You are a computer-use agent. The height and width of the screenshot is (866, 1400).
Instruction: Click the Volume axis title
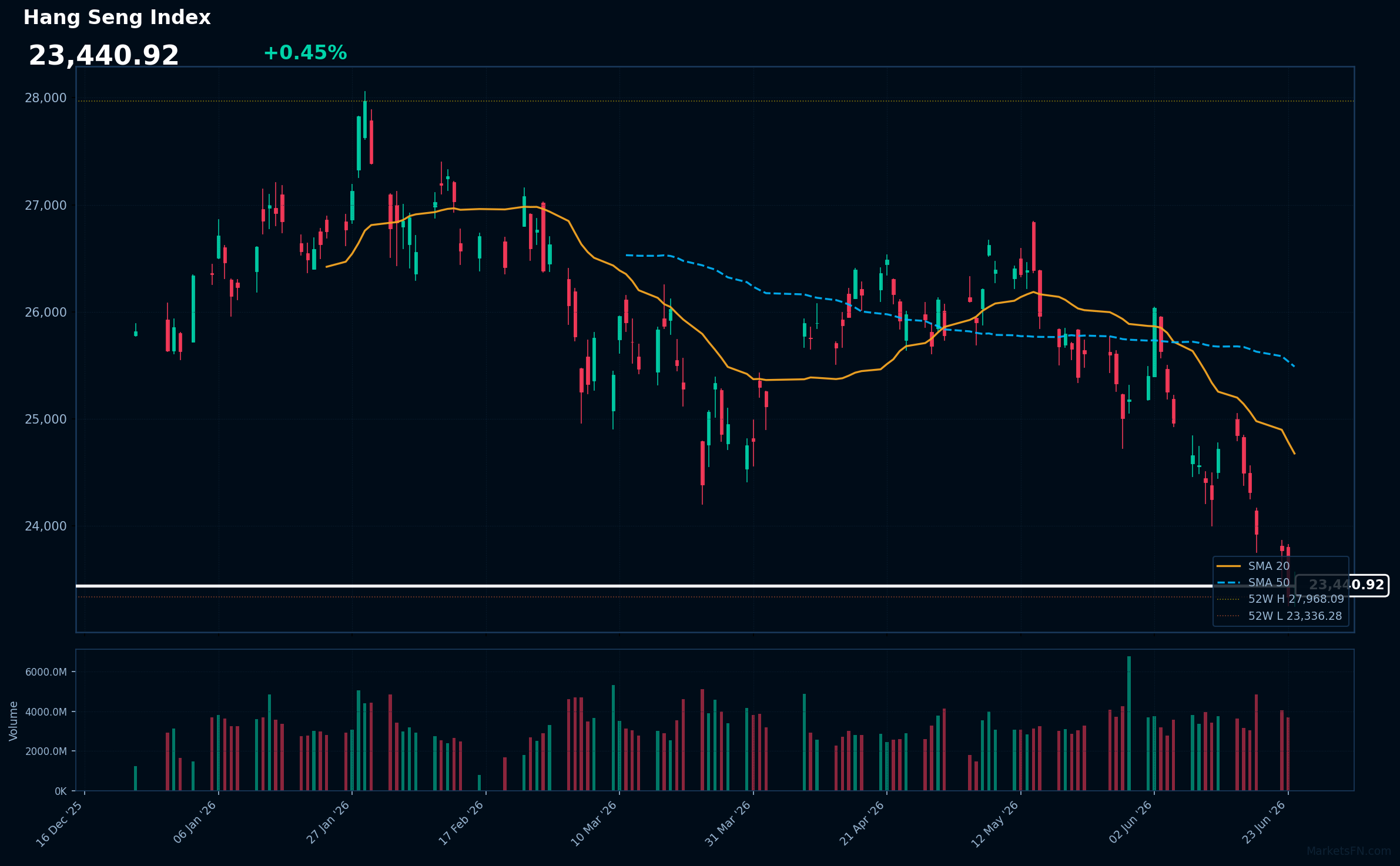point(14,721)
